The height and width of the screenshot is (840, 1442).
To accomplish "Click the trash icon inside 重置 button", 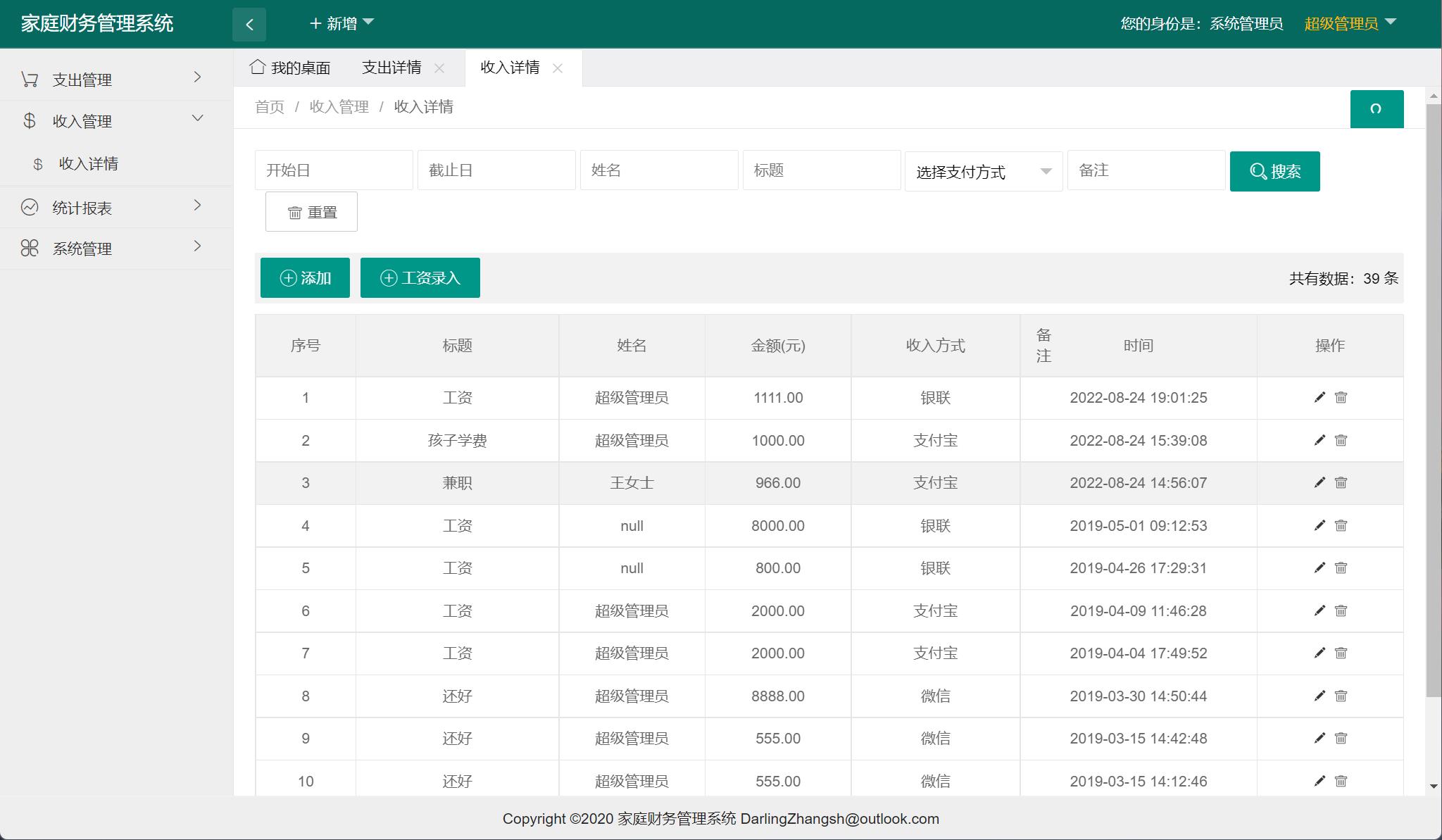I will [x=295, y=211].
